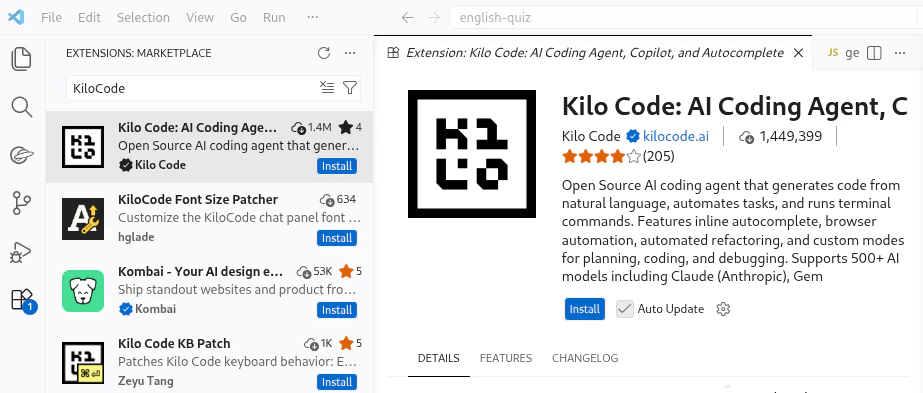Viewport: 923px width, 393px height.
Task: Open the Explorer view in activity bar
Action: 22,59
